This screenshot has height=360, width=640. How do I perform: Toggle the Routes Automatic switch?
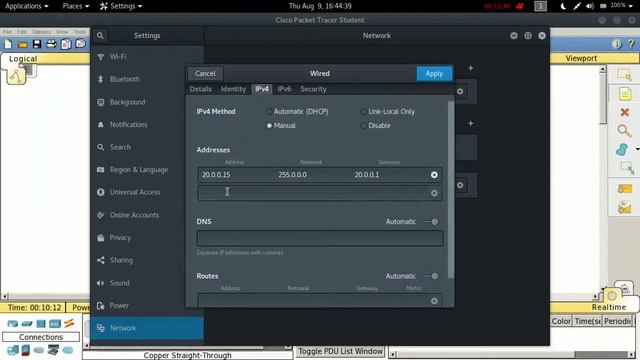pos(431,276)
